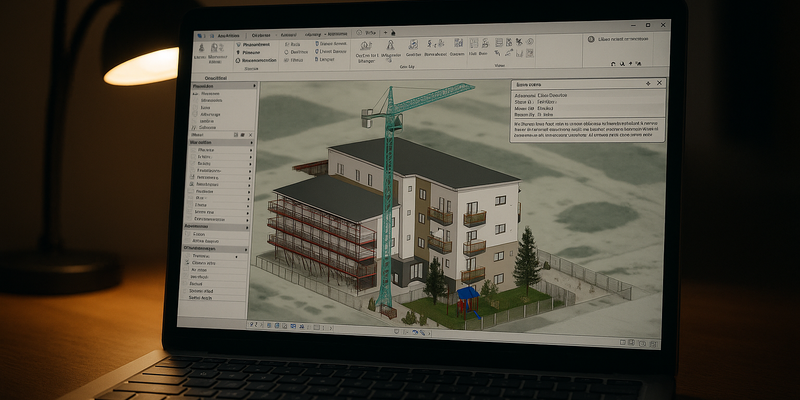Collapse the third sidebar section via its header arrow

[x=247, y=226]
